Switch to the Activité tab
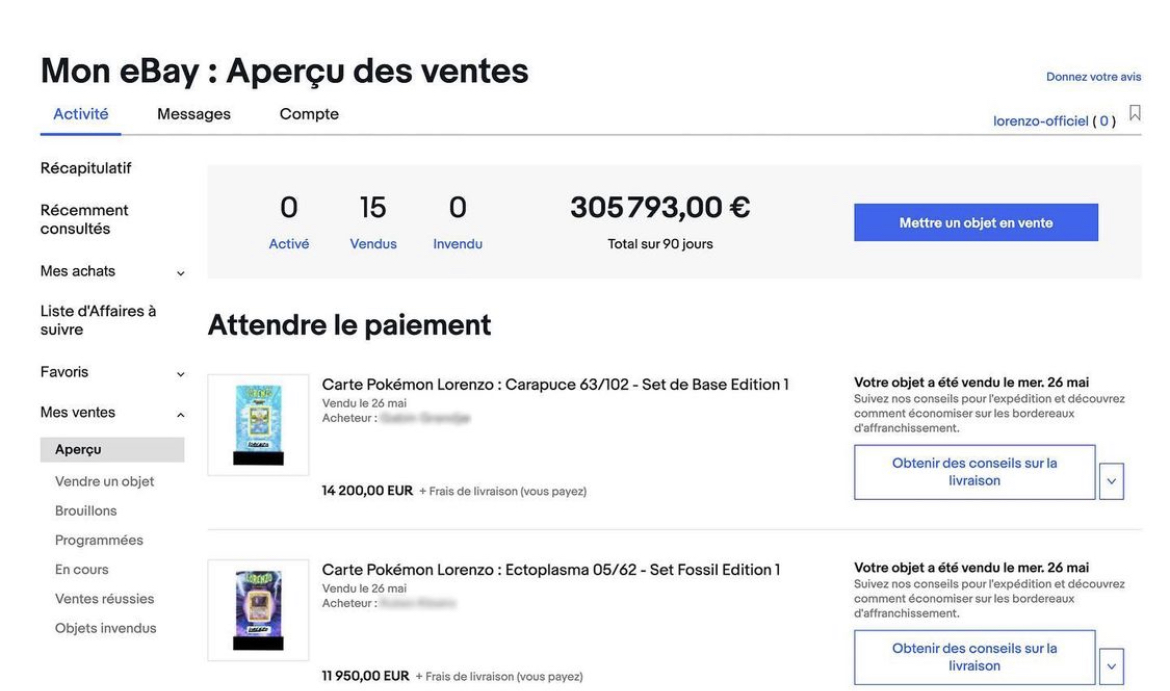The height and width of the screenshot is (691, 1170). click(x=81, y=114)
